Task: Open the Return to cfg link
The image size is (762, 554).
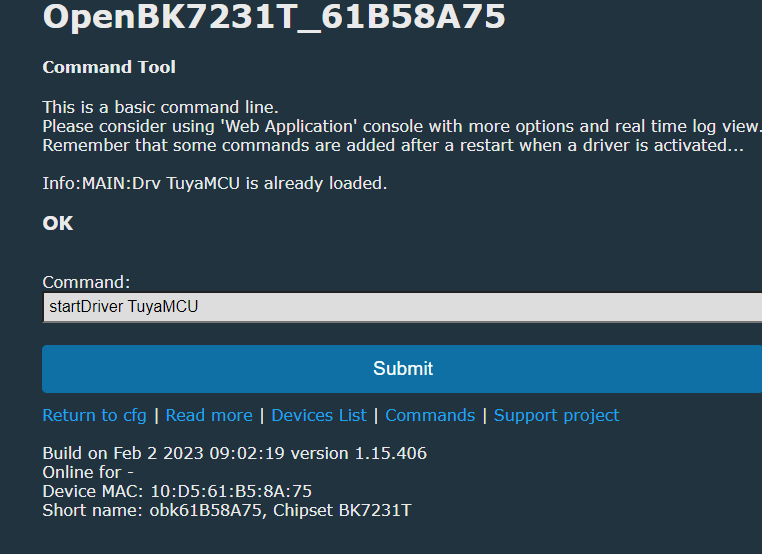Action: (94, 416)
